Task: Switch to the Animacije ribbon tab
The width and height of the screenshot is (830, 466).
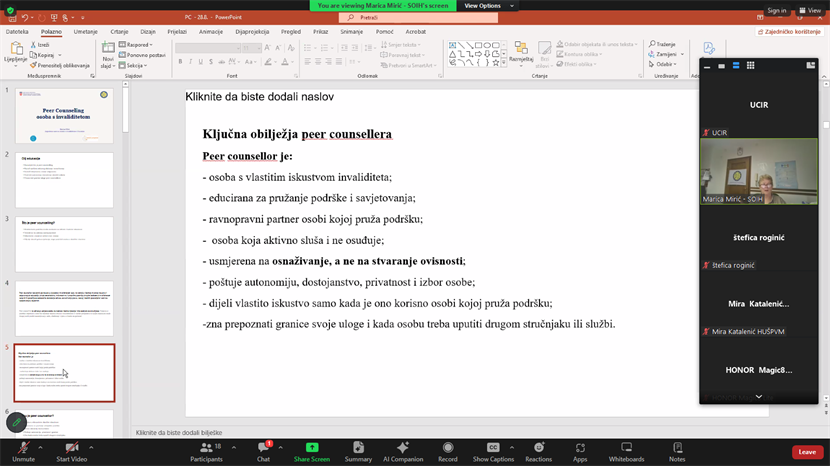Action: (x=211, y=32)
